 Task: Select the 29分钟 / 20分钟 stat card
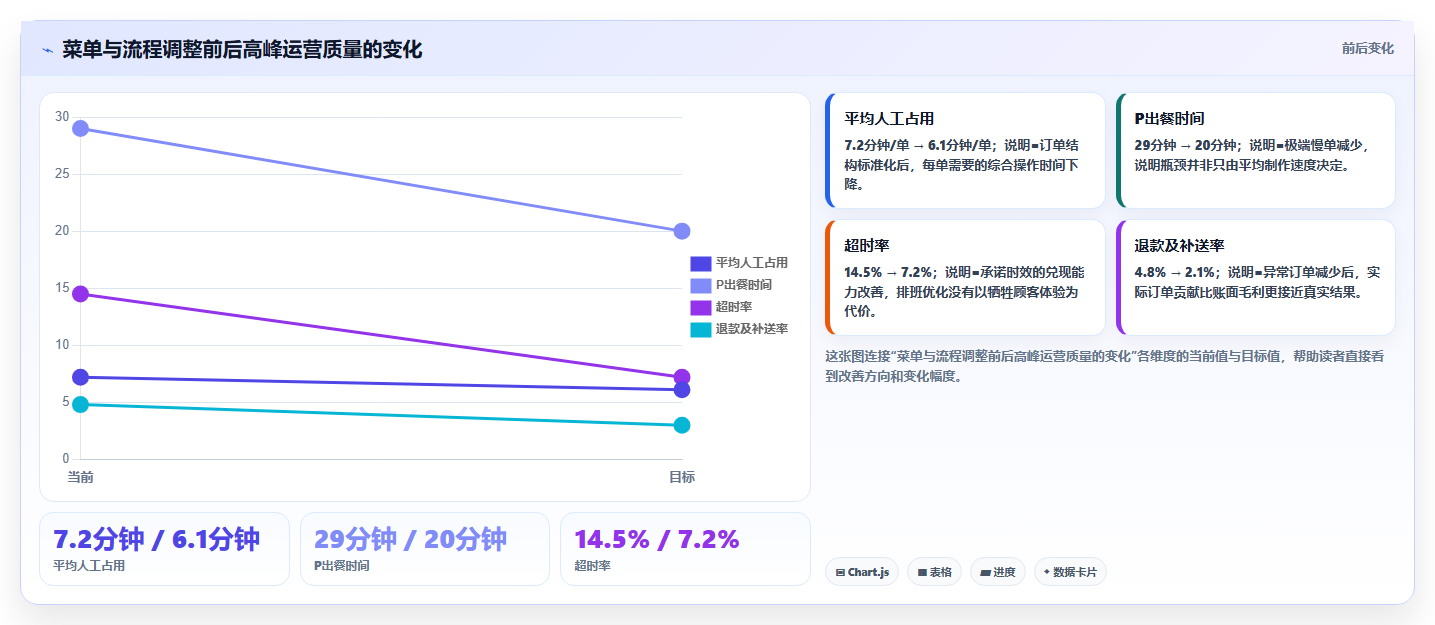[x=425, y=549]
